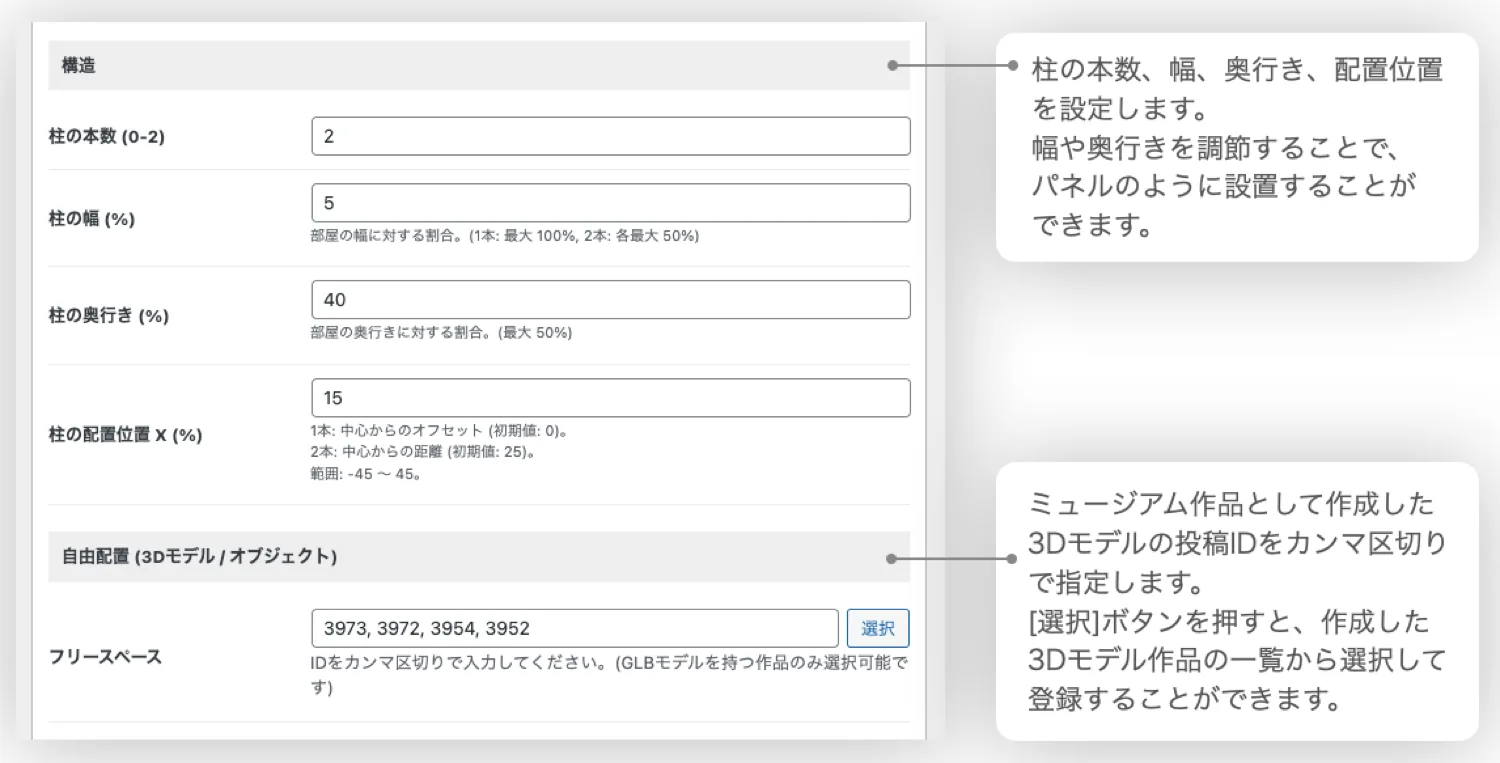Viewport: 1500px width, 763px height.
Task: Click the 部屋の幅に対する割合 help text
Action: pyautogui.click(x=504, y=236)
